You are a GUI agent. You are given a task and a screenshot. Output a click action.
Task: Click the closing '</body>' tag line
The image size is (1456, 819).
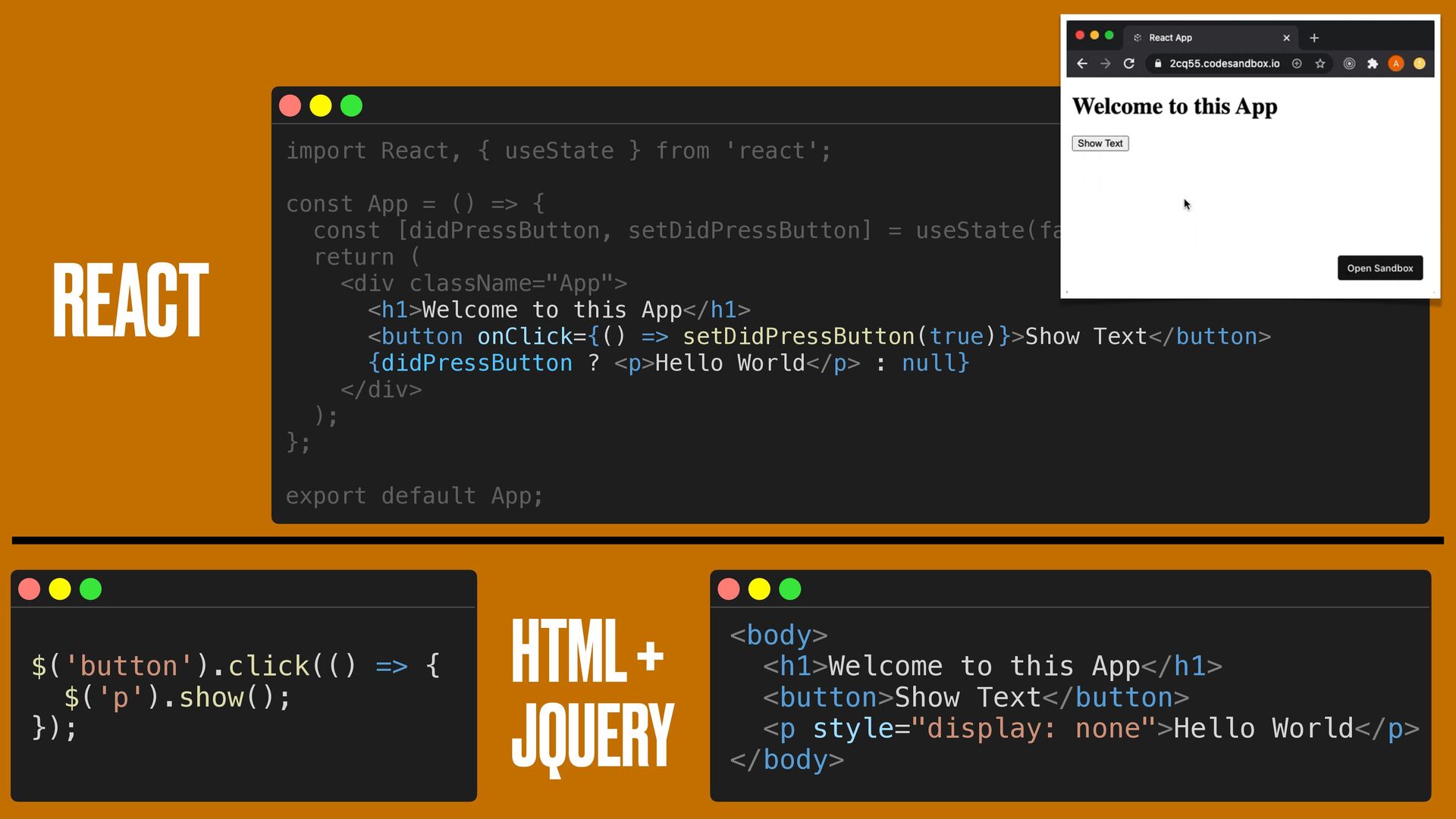[x=787, y=760]
